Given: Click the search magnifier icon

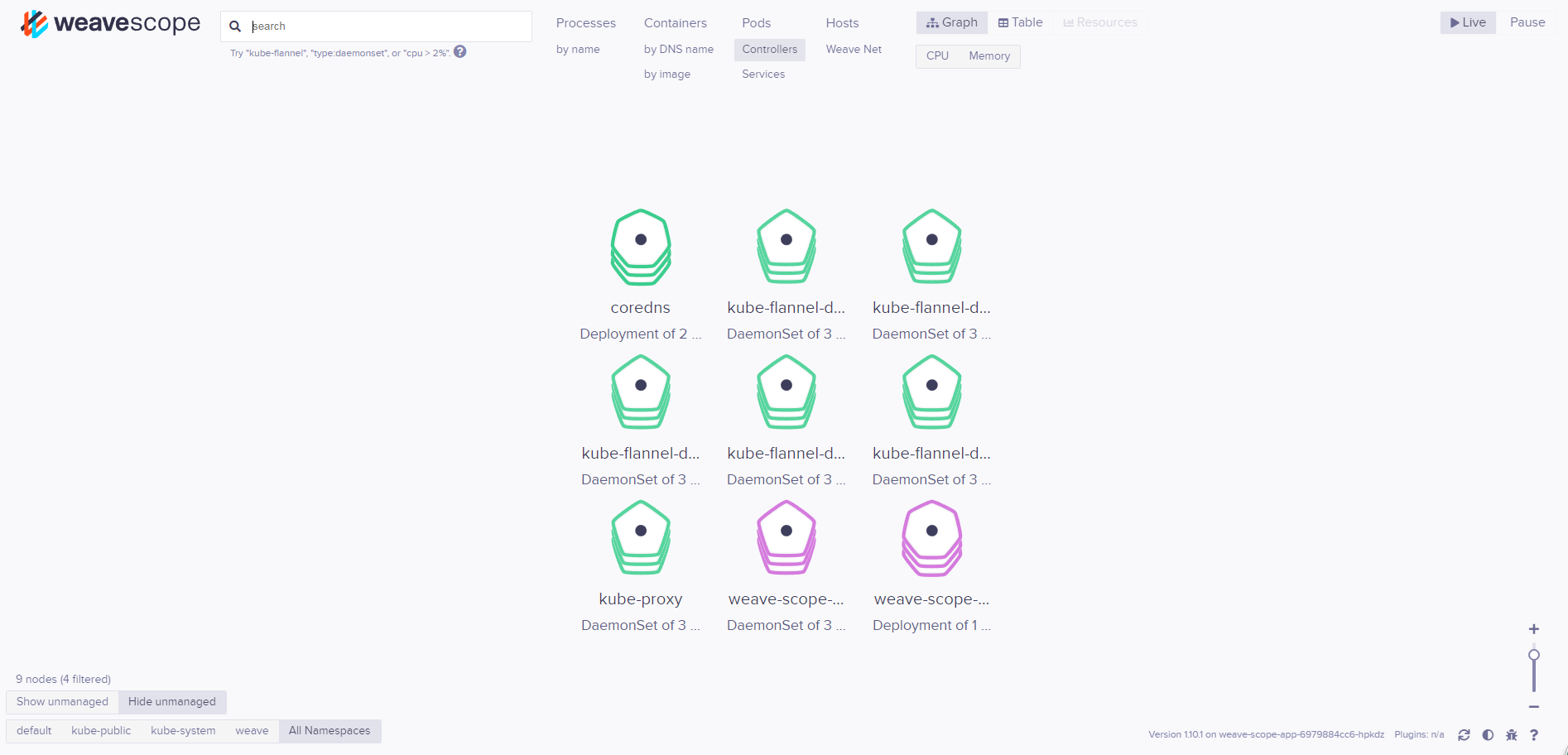Looking at the screenshot, I should click(x=235, y=26).
